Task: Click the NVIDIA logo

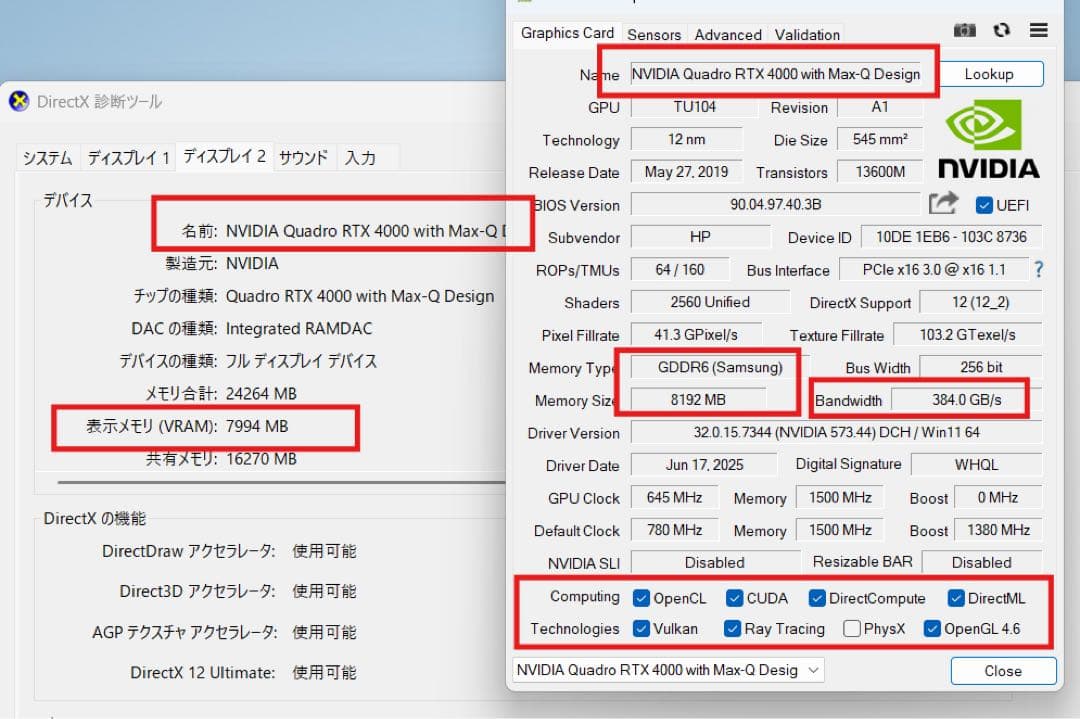Action: pyautogui.click(x=988, y=135)
